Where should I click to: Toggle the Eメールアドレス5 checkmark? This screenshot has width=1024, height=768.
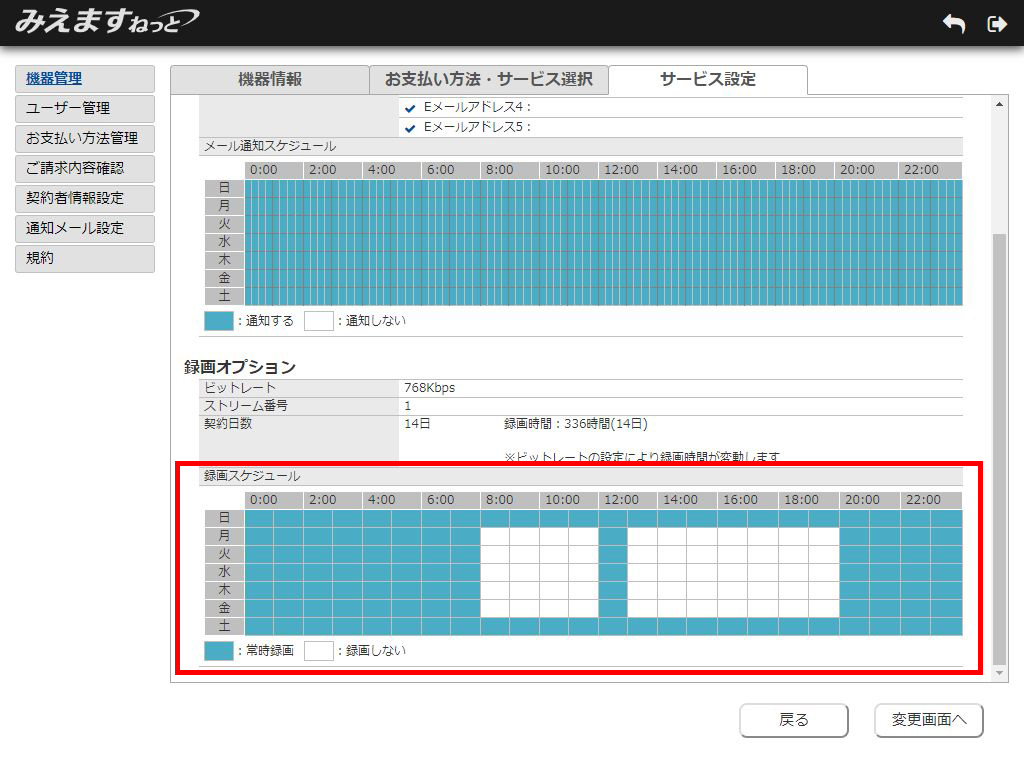(x=410, y=128)
